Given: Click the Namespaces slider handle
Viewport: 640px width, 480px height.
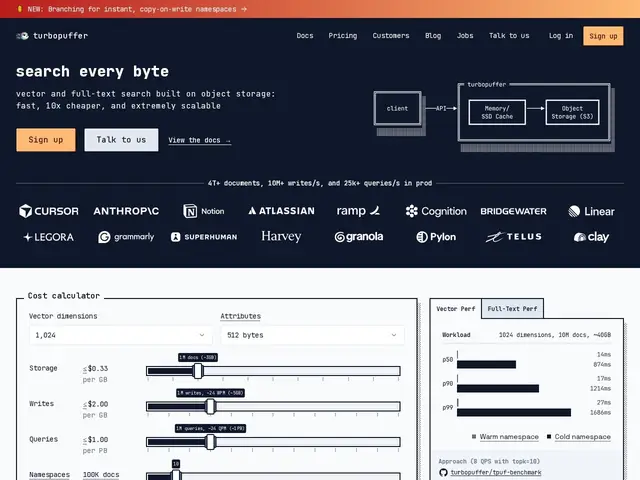Looking at the screenshot, I should tap(176, 476).
